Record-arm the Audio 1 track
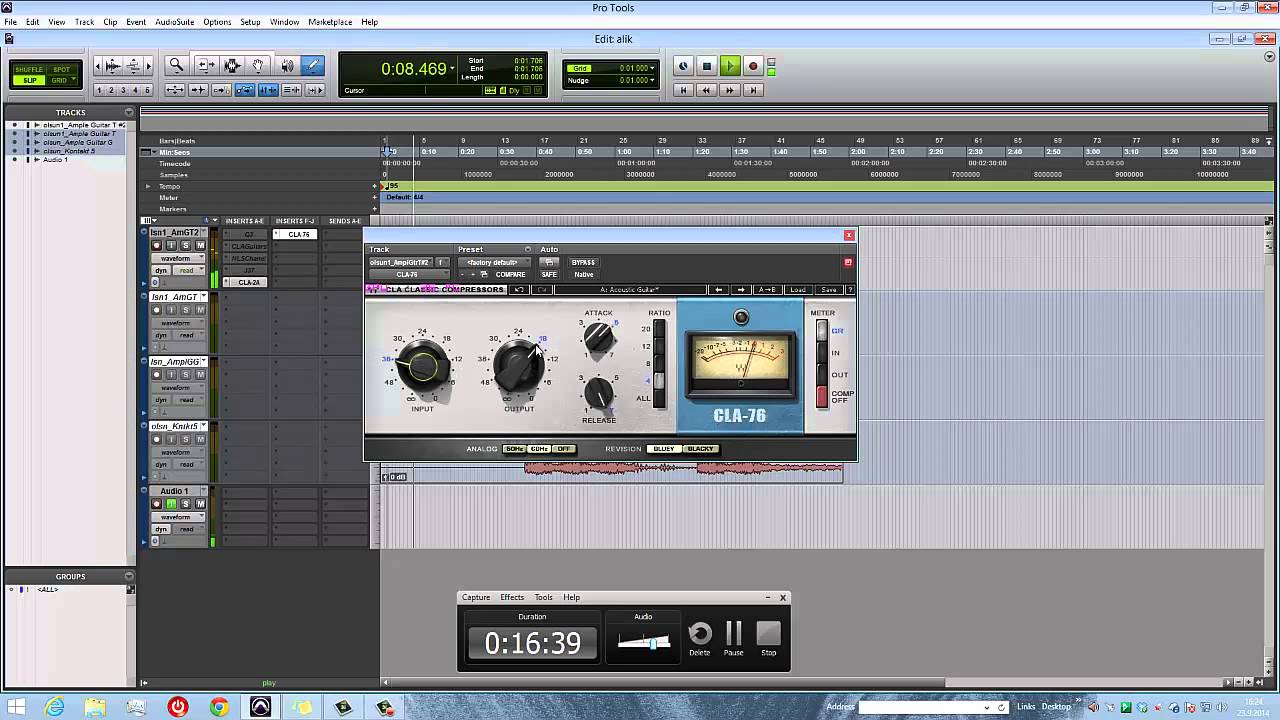The width and height of the screenshot is (1280, 720). point(156,504)
